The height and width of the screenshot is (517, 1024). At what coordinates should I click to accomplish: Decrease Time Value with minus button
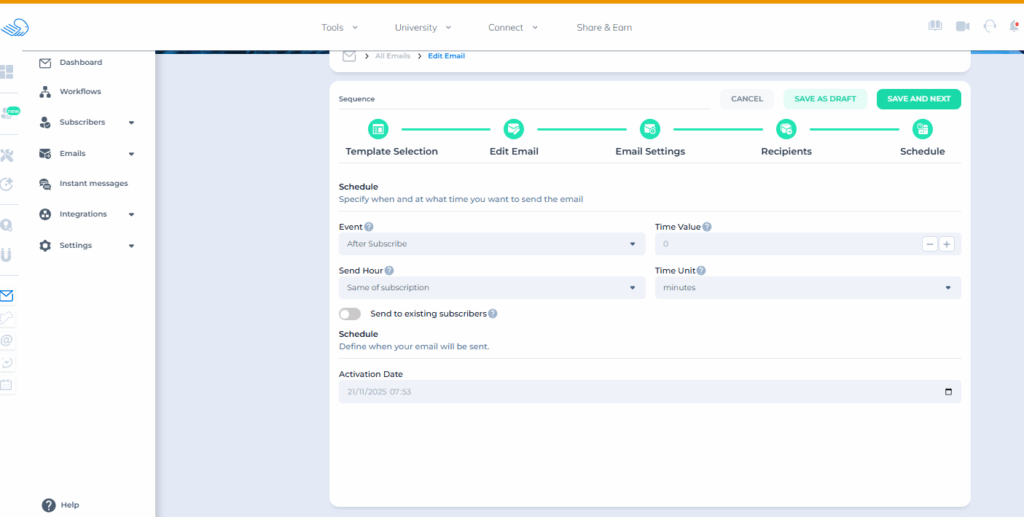coord(930,244)
